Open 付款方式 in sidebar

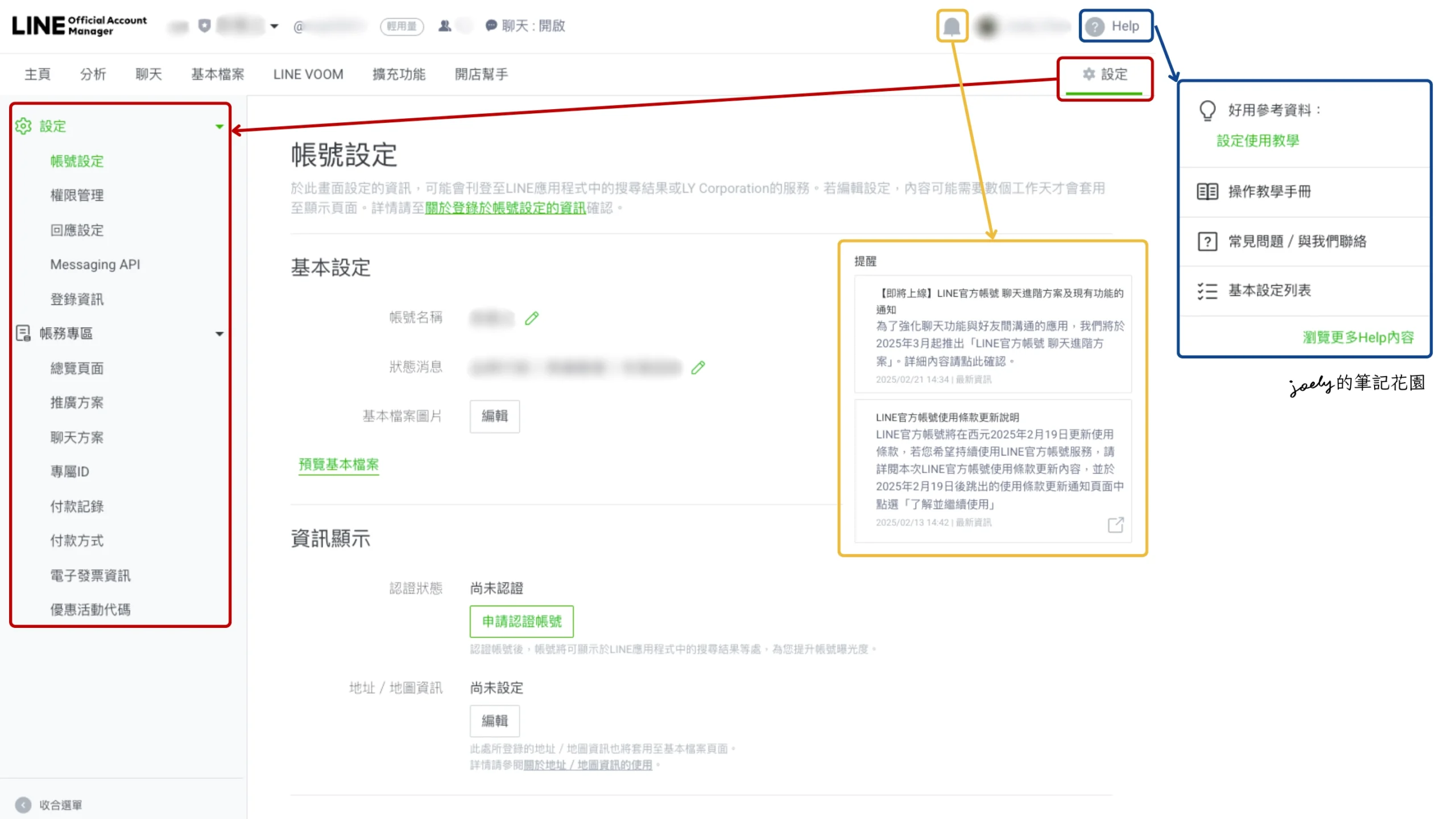[x=77, y=540]
